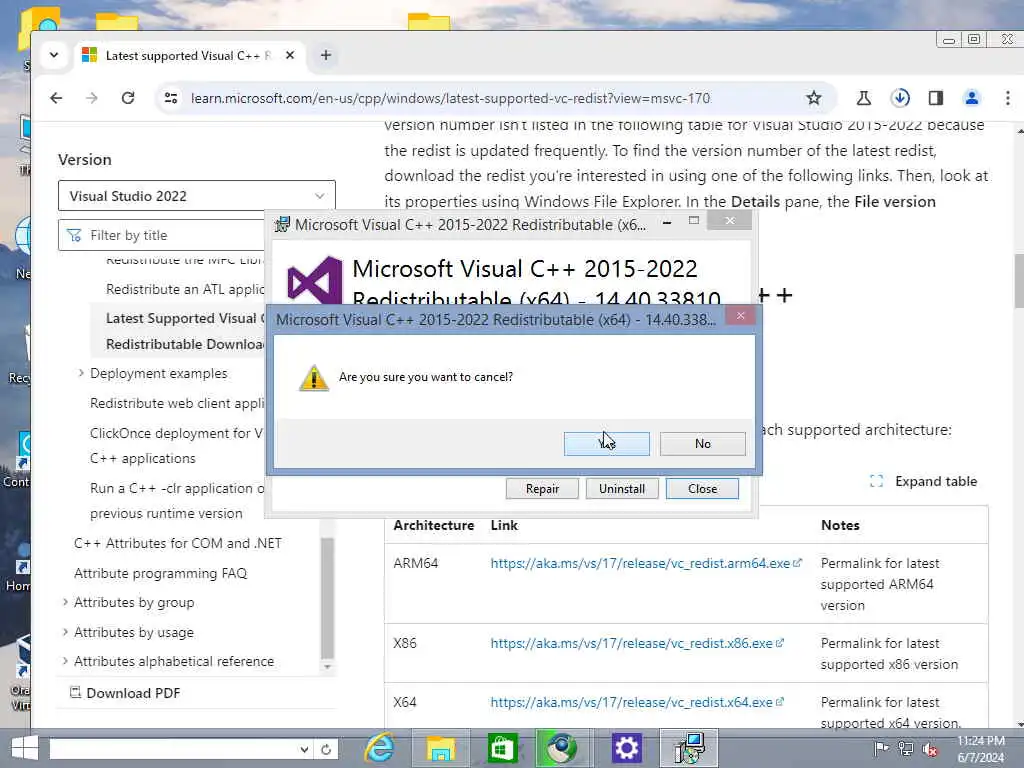This screenshot has height=768, width=1024.
Task: Open Run a C++ -clr application item
Action: click(177, 500)
